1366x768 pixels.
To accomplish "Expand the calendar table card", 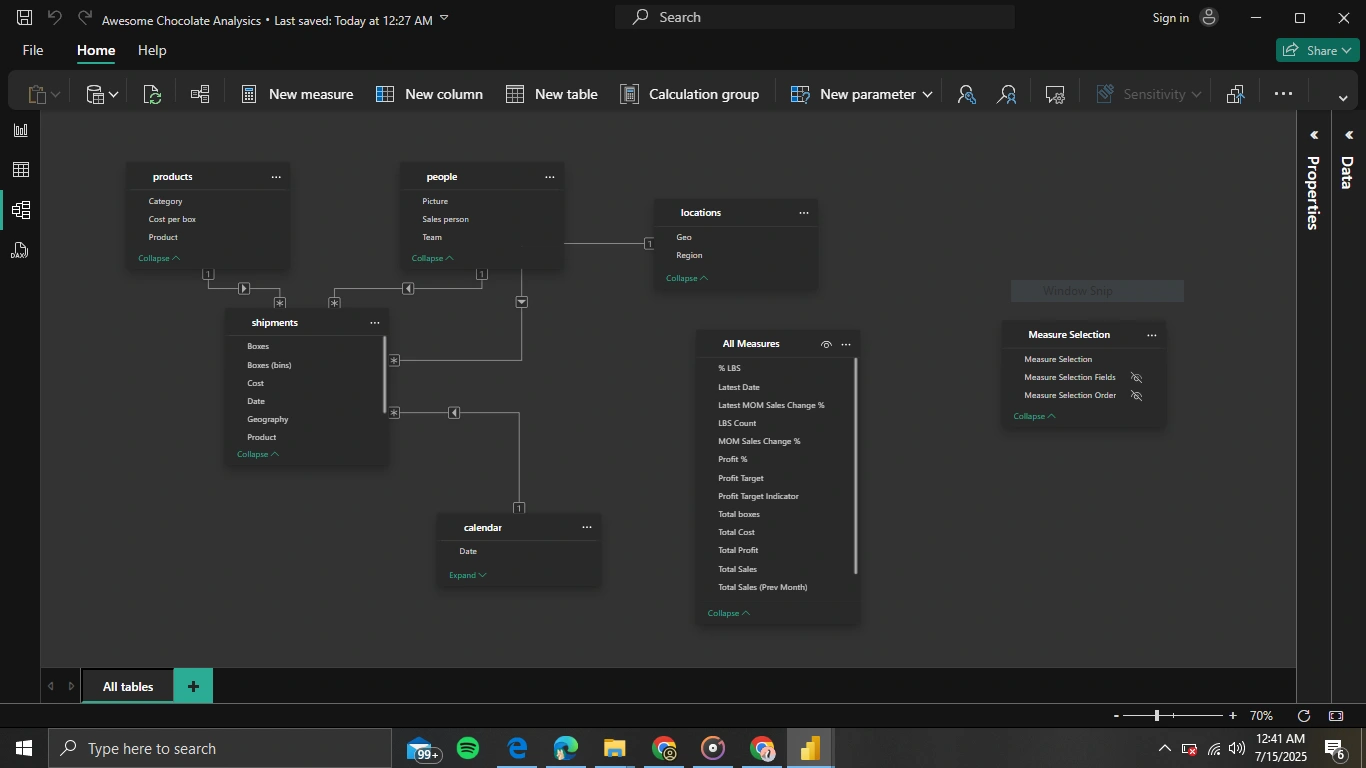I will (467, 575).
